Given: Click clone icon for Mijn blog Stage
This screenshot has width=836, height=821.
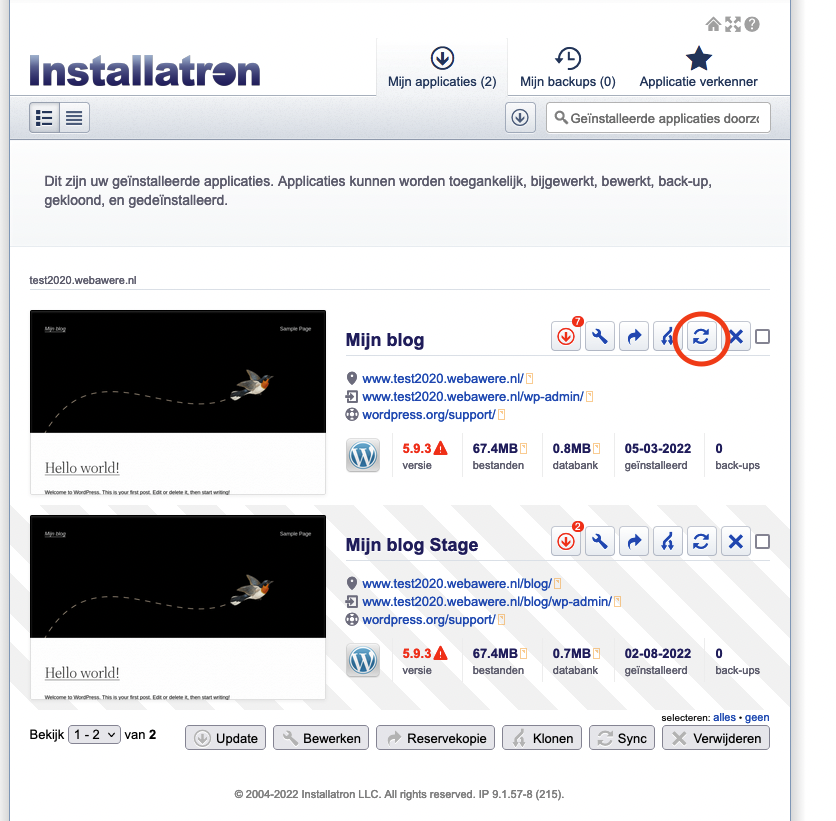Looking at the screenshot, I should [x=668, y=542].
